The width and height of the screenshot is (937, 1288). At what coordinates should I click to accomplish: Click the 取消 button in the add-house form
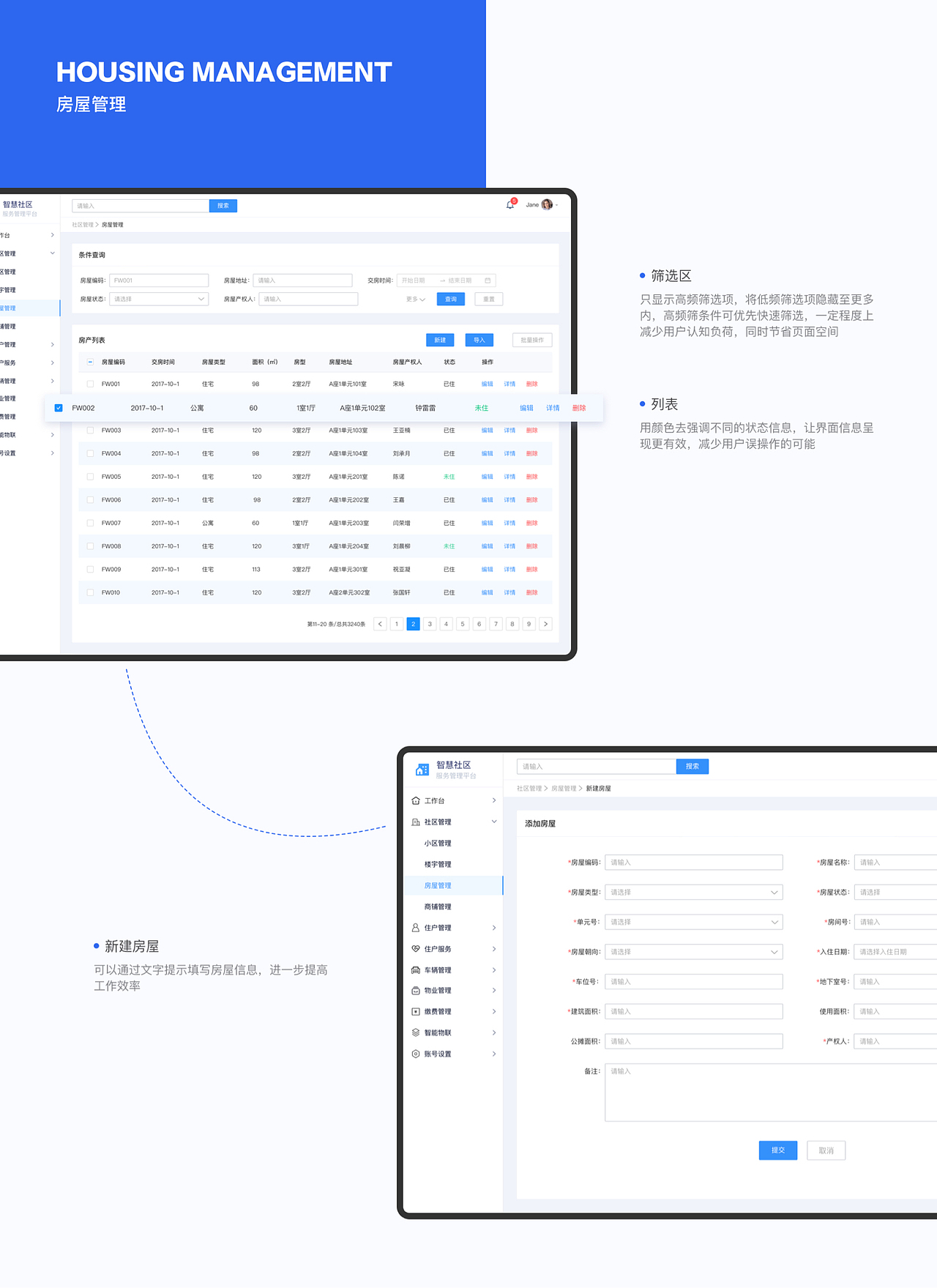(x=826, y=1150)
